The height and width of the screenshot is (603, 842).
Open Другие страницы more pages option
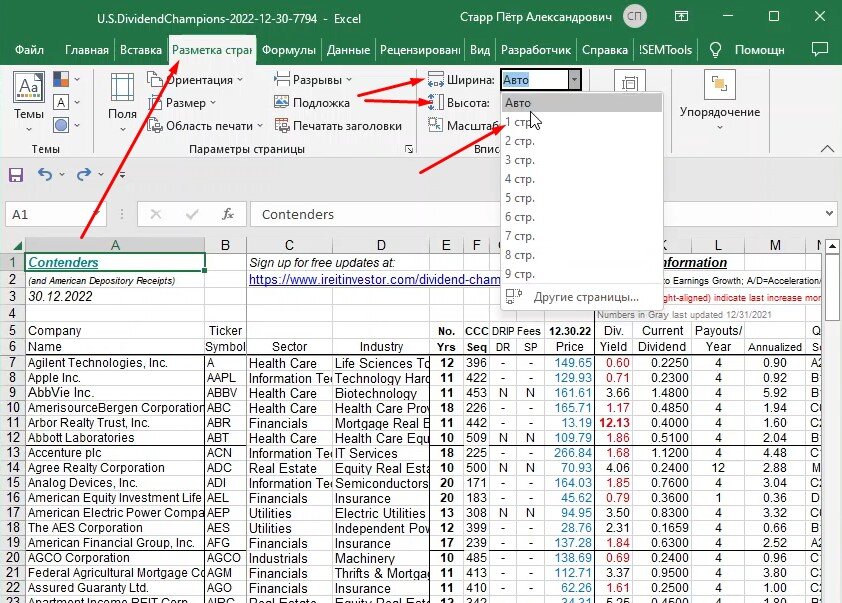(581, 297)
